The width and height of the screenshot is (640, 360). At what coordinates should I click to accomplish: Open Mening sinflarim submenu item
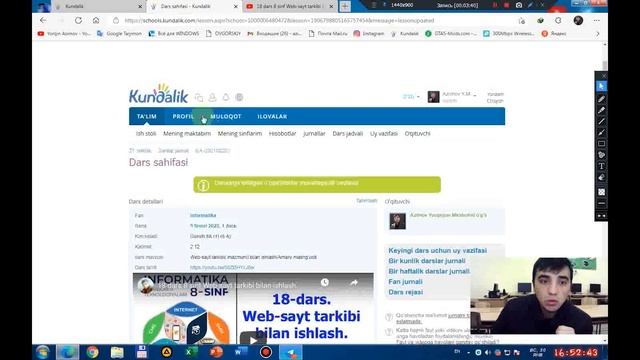click(240, 133)
